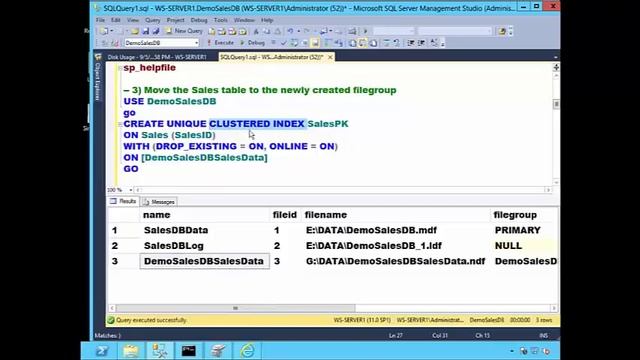This screenshot has width=640, height=360.
Task: Click the Comment Out Selected Lines icon
Action: click(386, 42)
